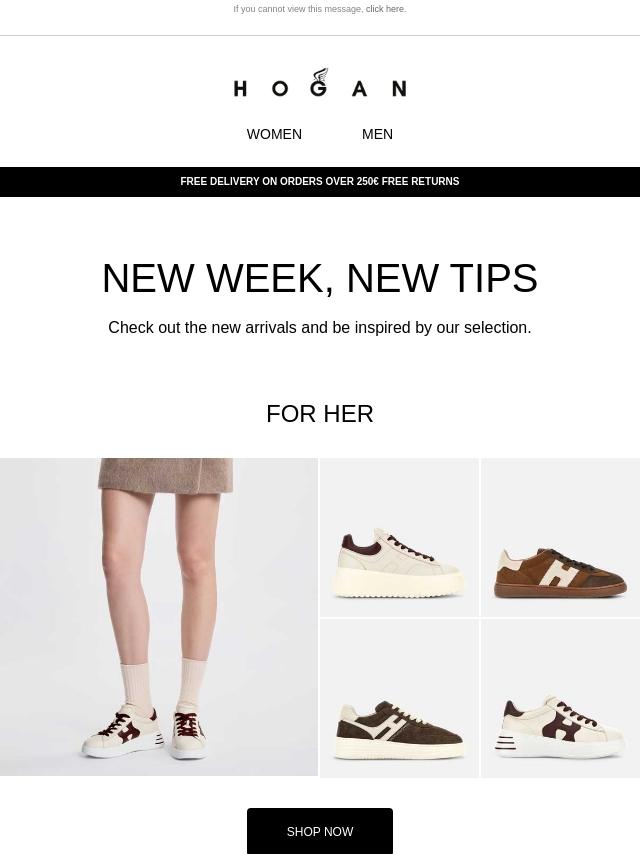
Task: Click the letter A in Hogan logo
Action: point(359,88)
